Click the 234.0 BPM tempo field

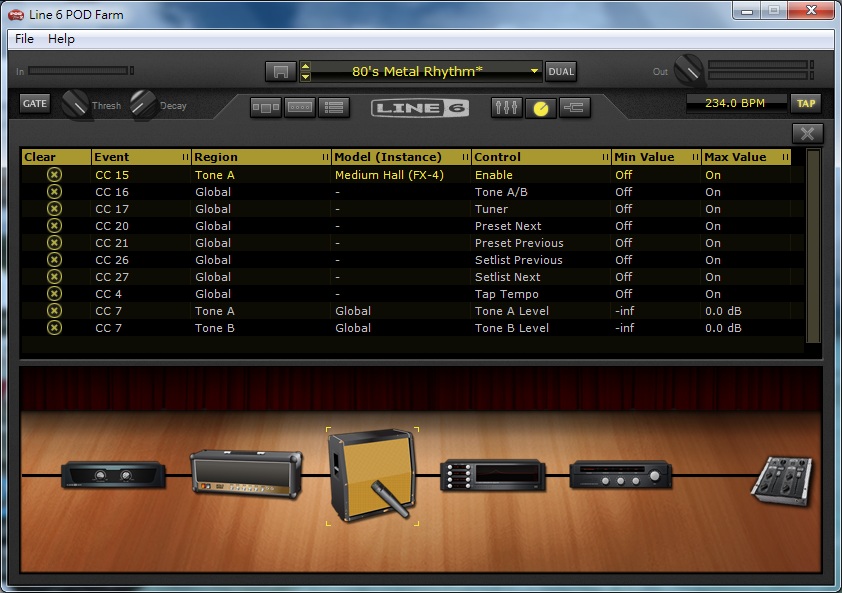click(735, 103)
